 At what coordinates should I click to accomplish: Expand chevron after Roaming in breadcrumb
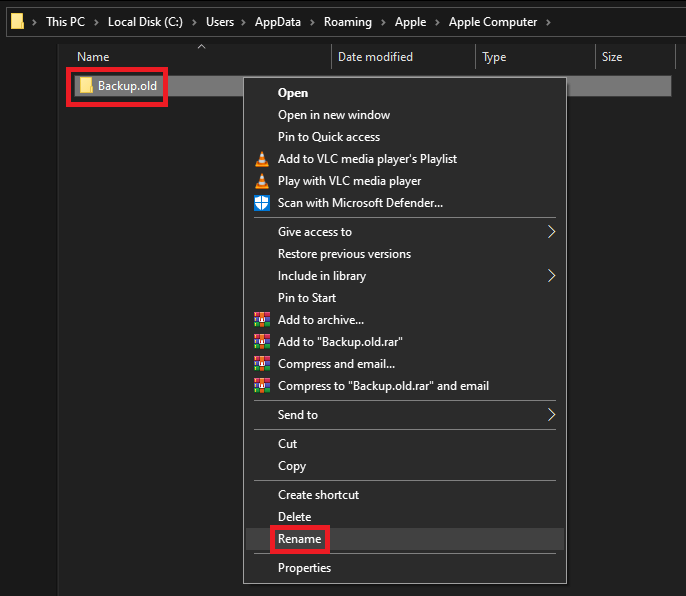click(383, 22)
